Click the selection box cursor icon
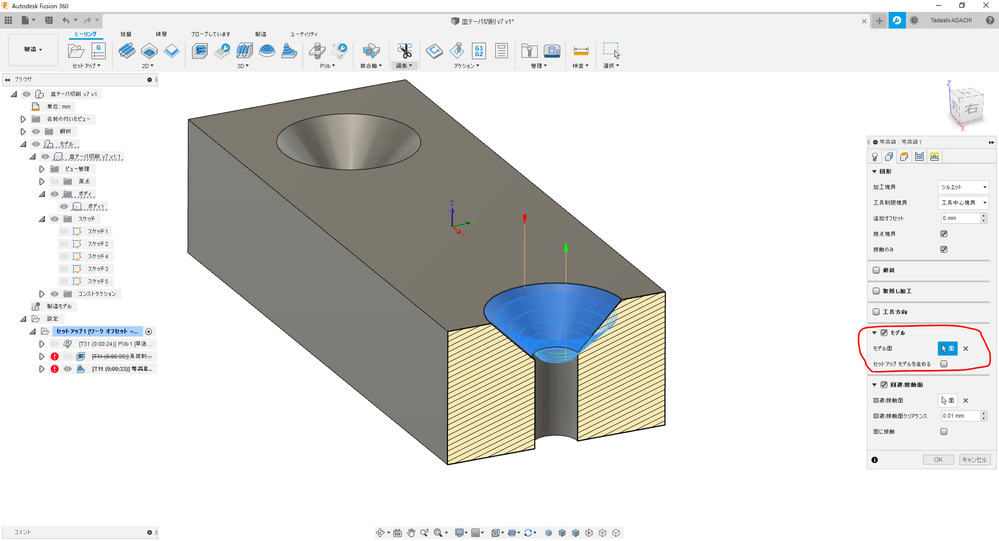 611,50
